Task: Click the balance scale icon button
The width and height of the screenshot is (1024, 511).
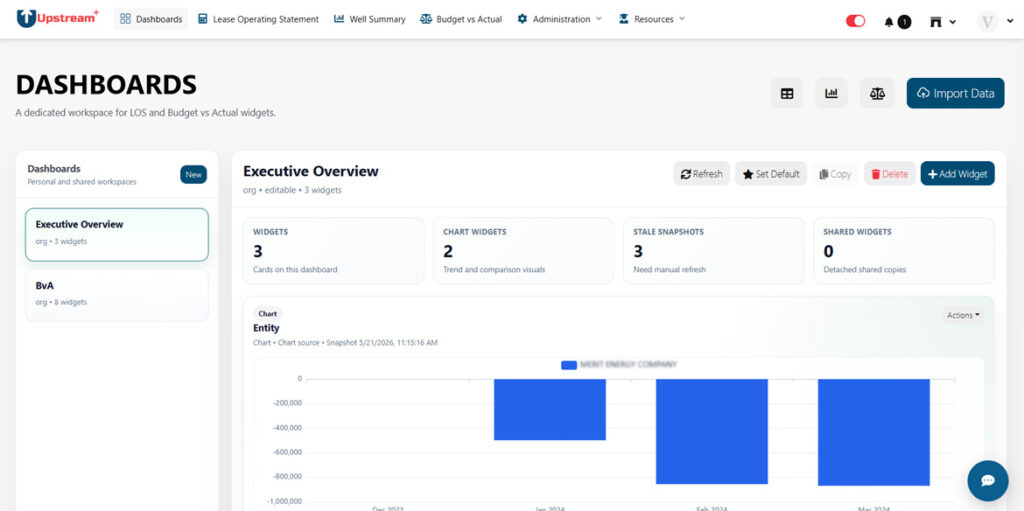Action: pyautogui.click(x=877, y=93)
